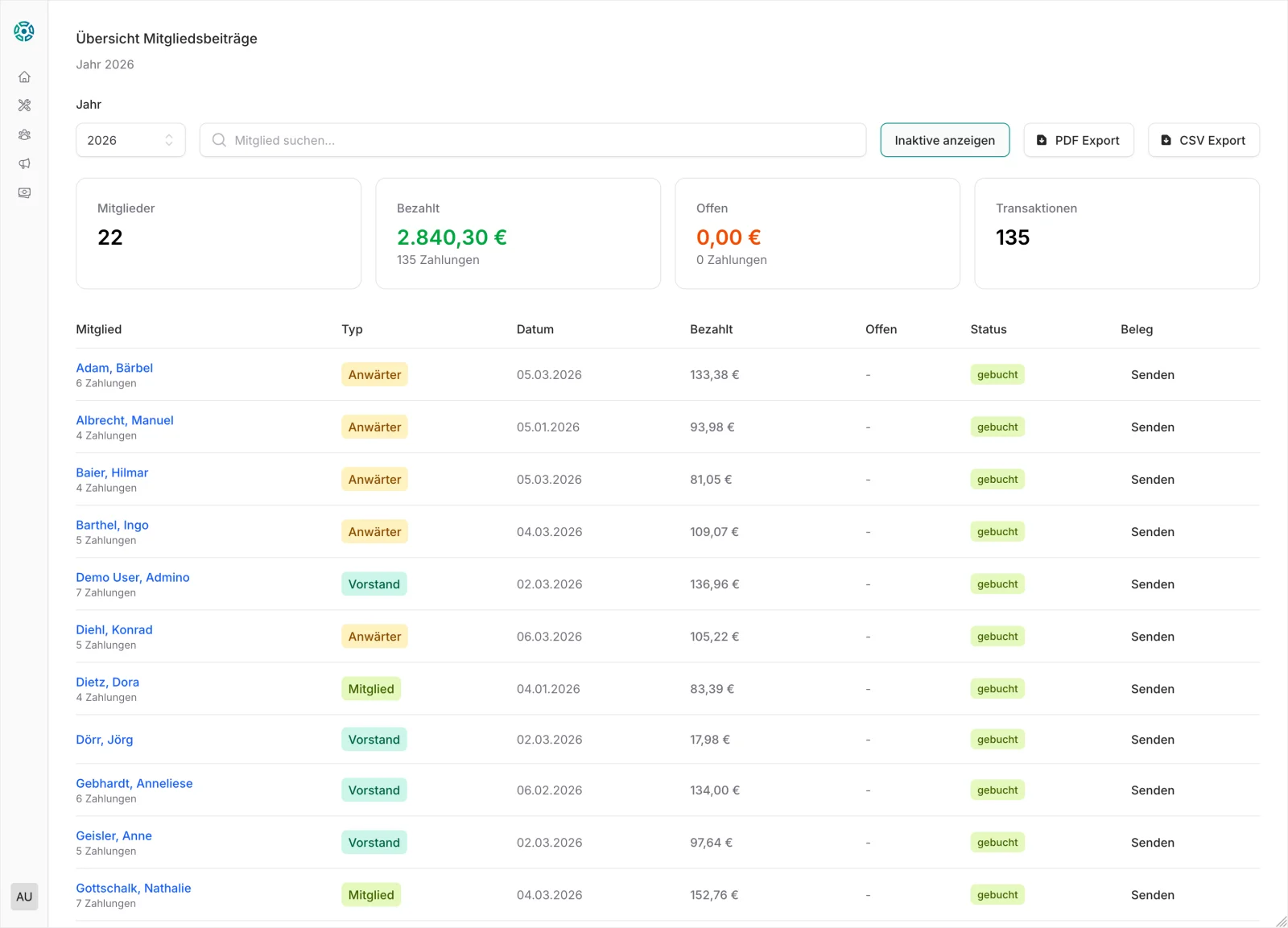Open member Demo User, Admino
This screenshot has width=1288, height=928.
click(x=133, y=577)
